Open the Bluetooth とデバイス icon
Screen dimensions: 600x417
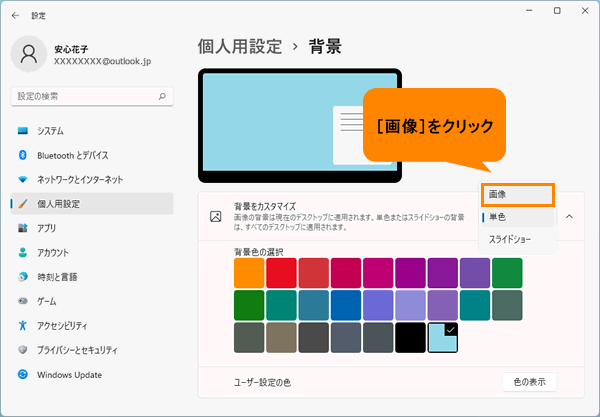[23, 155]
